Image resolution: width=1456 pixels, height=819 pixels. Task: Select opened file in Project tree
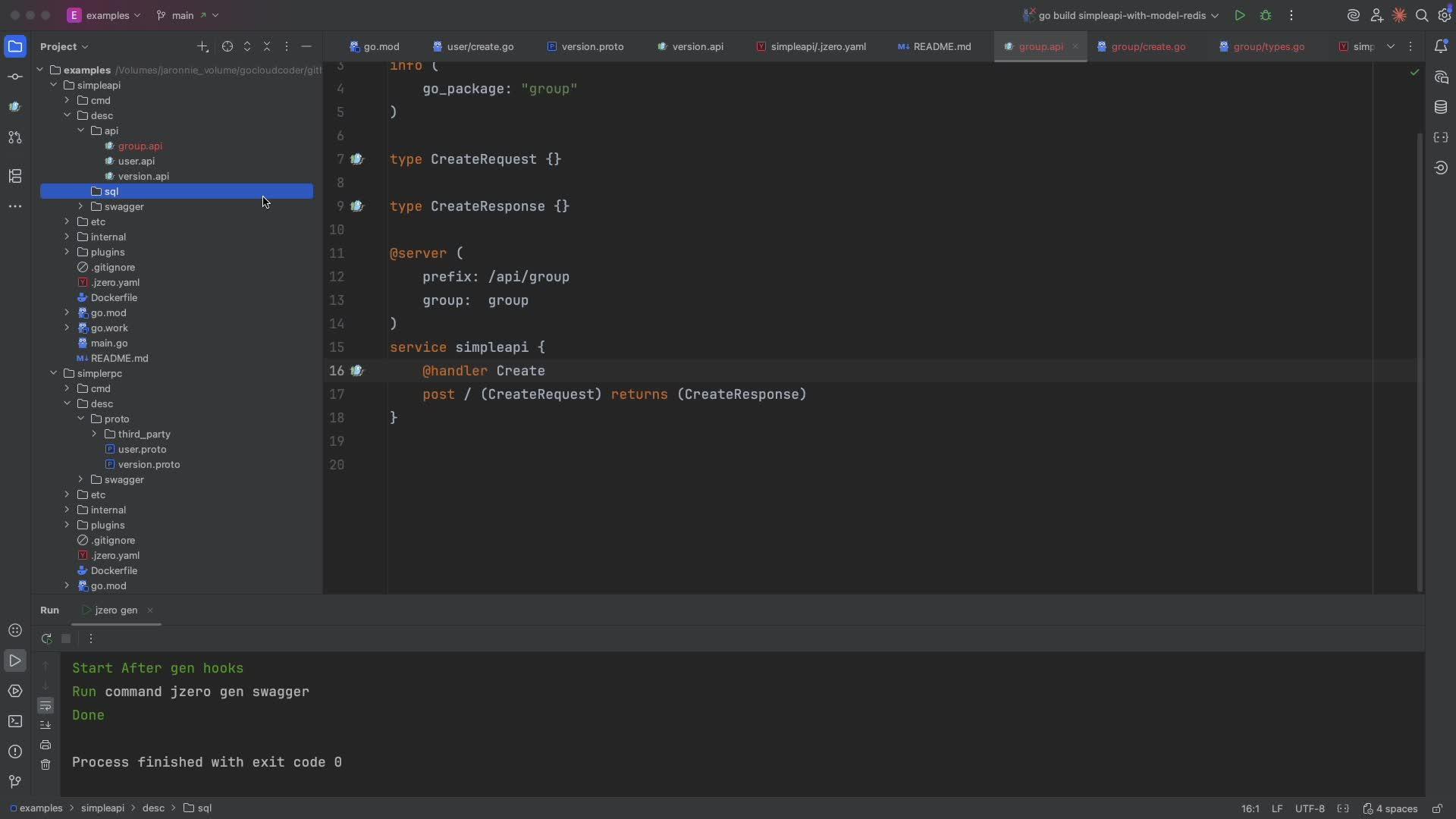[x=227, y=46]
